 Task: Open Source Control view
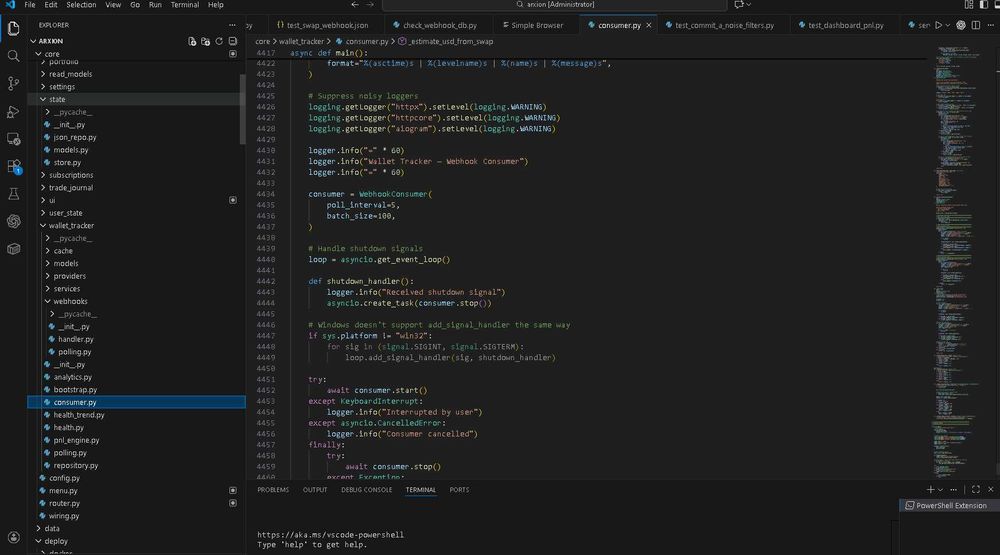point(13,84)
